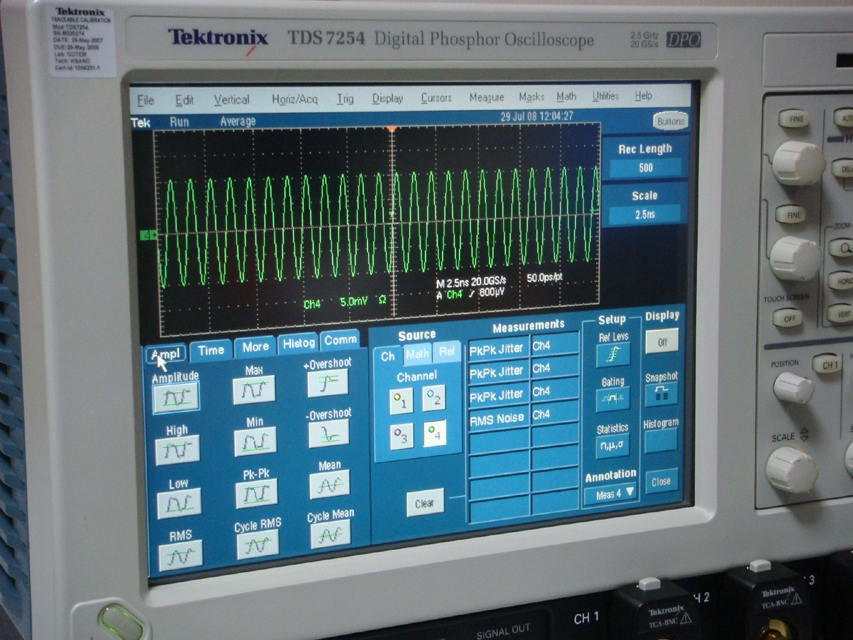Switch to the Comm tab
The width and height of the screenshot is (853, 640).
click(x=340, y=340)
